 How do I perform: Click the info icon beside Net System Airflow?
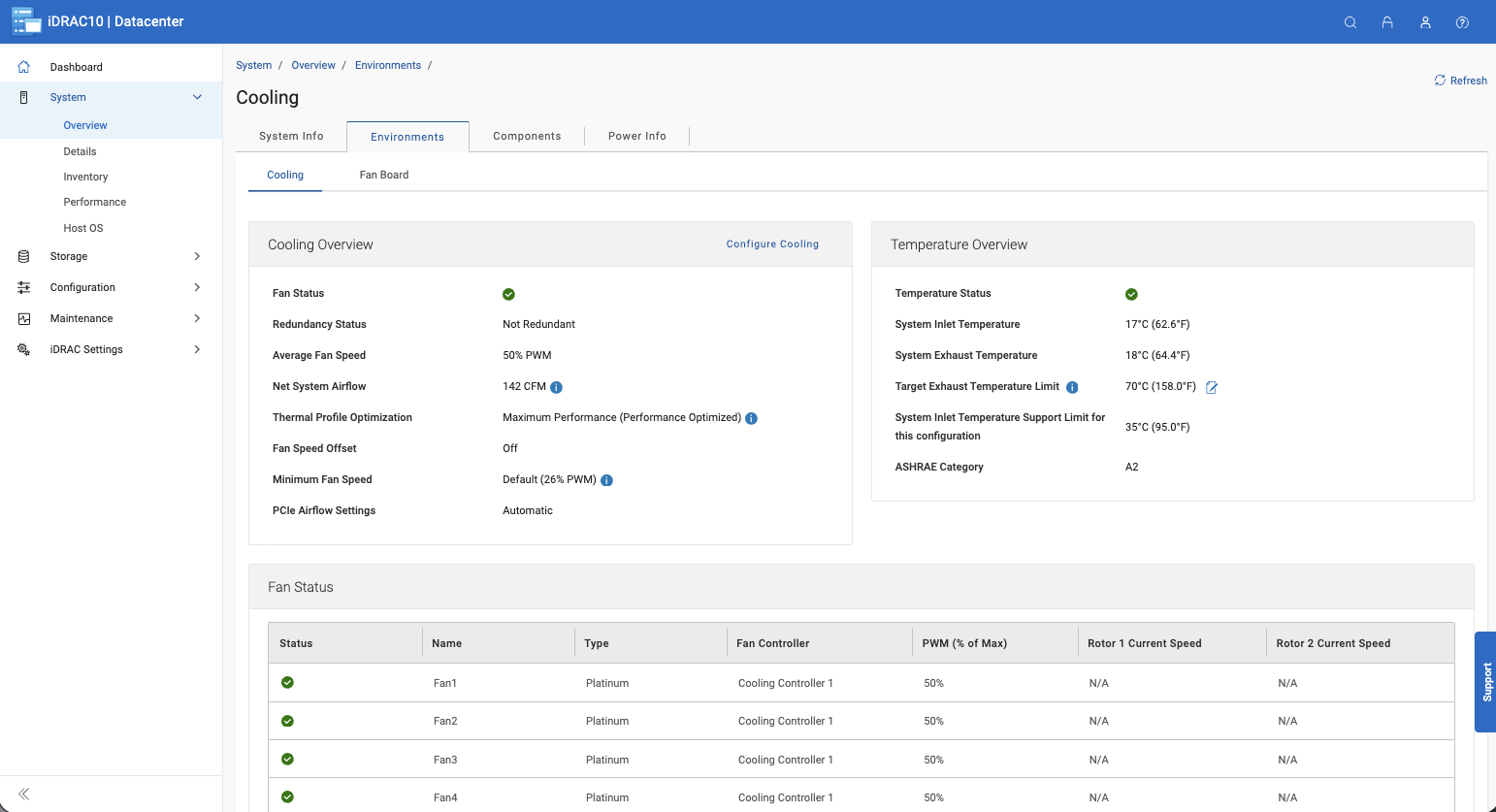pyautogui.click(x=557, y=387)
